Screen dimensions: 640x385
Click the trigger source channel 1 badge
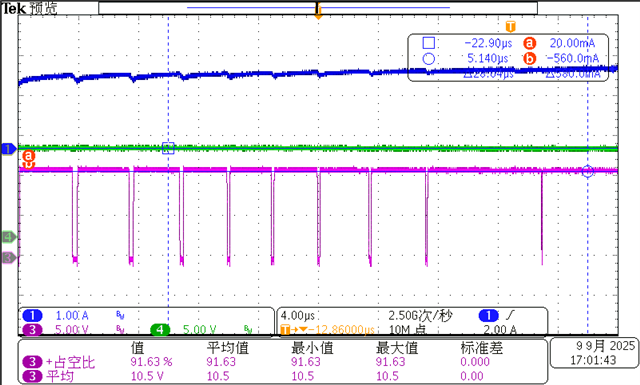489,316
